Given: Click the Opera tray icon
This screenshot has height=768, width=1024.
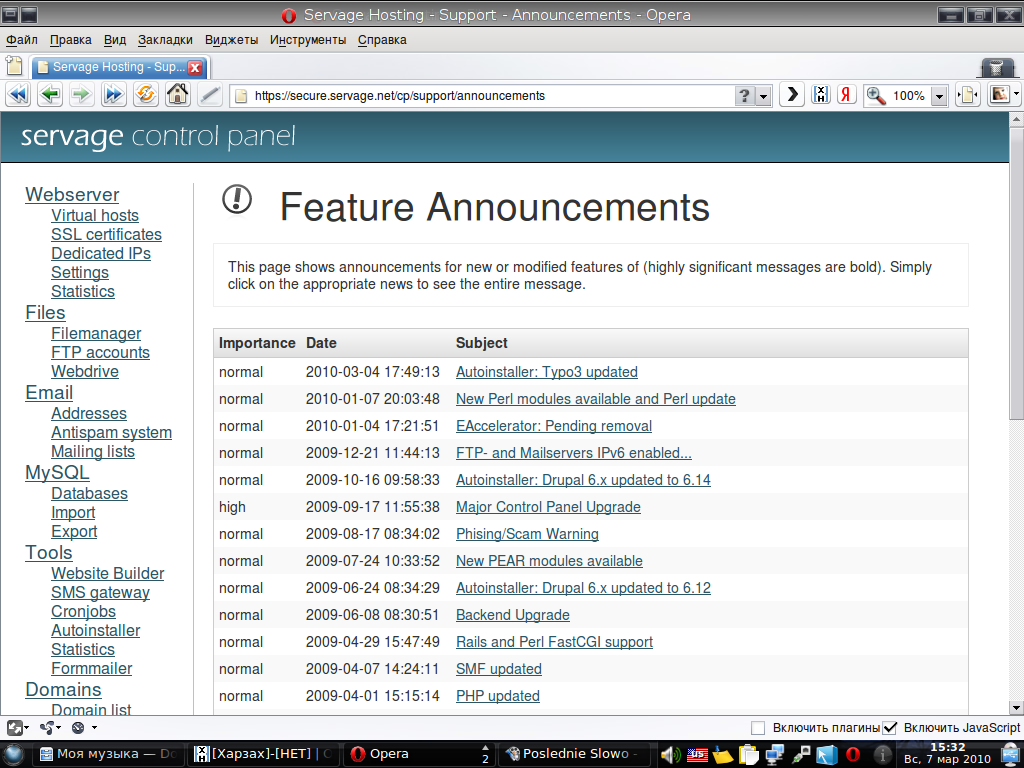Looking at the screenshot, I should click(852, 755).
